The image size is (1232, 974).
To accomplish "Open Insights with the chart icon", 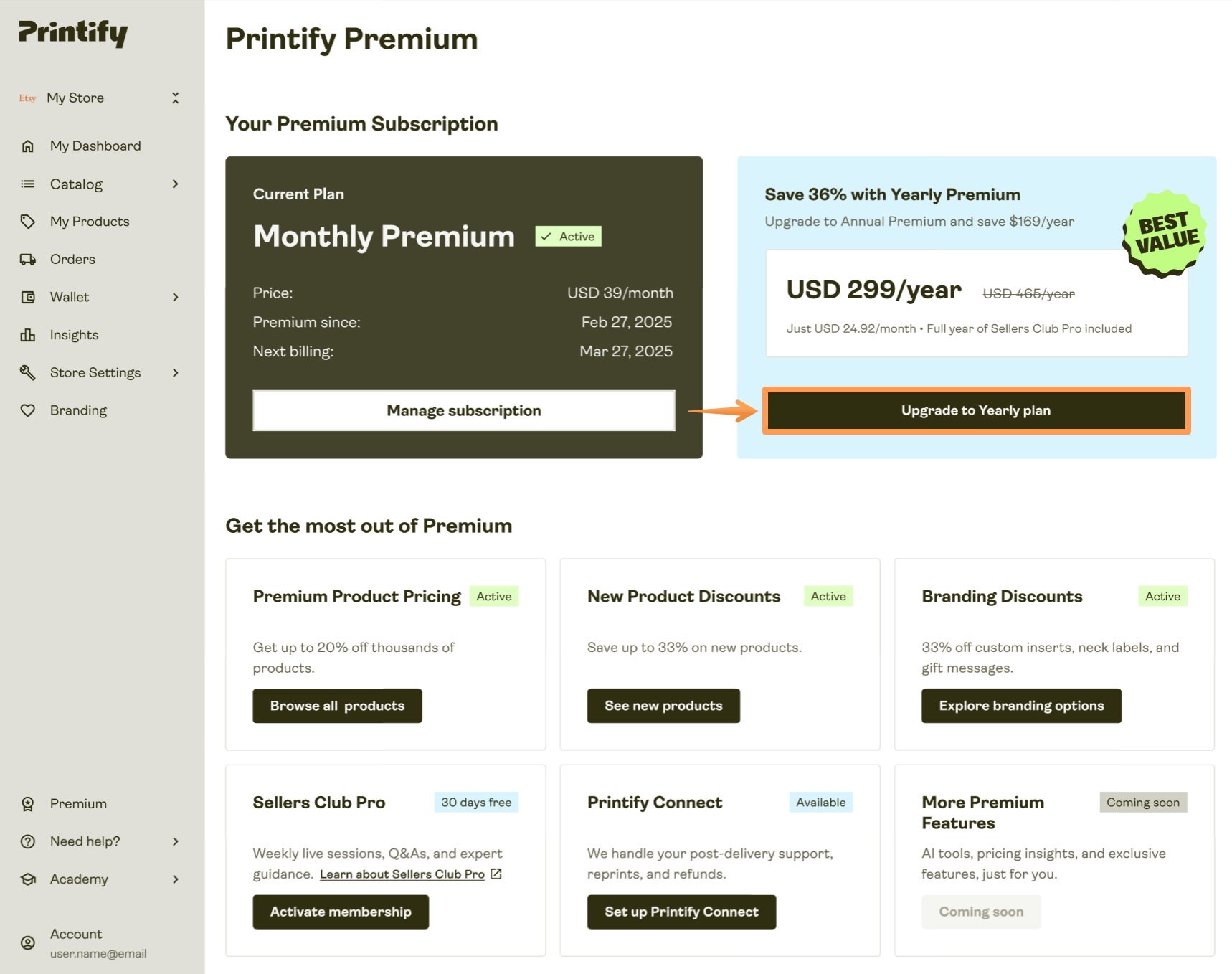I will [x=28, y=334].
